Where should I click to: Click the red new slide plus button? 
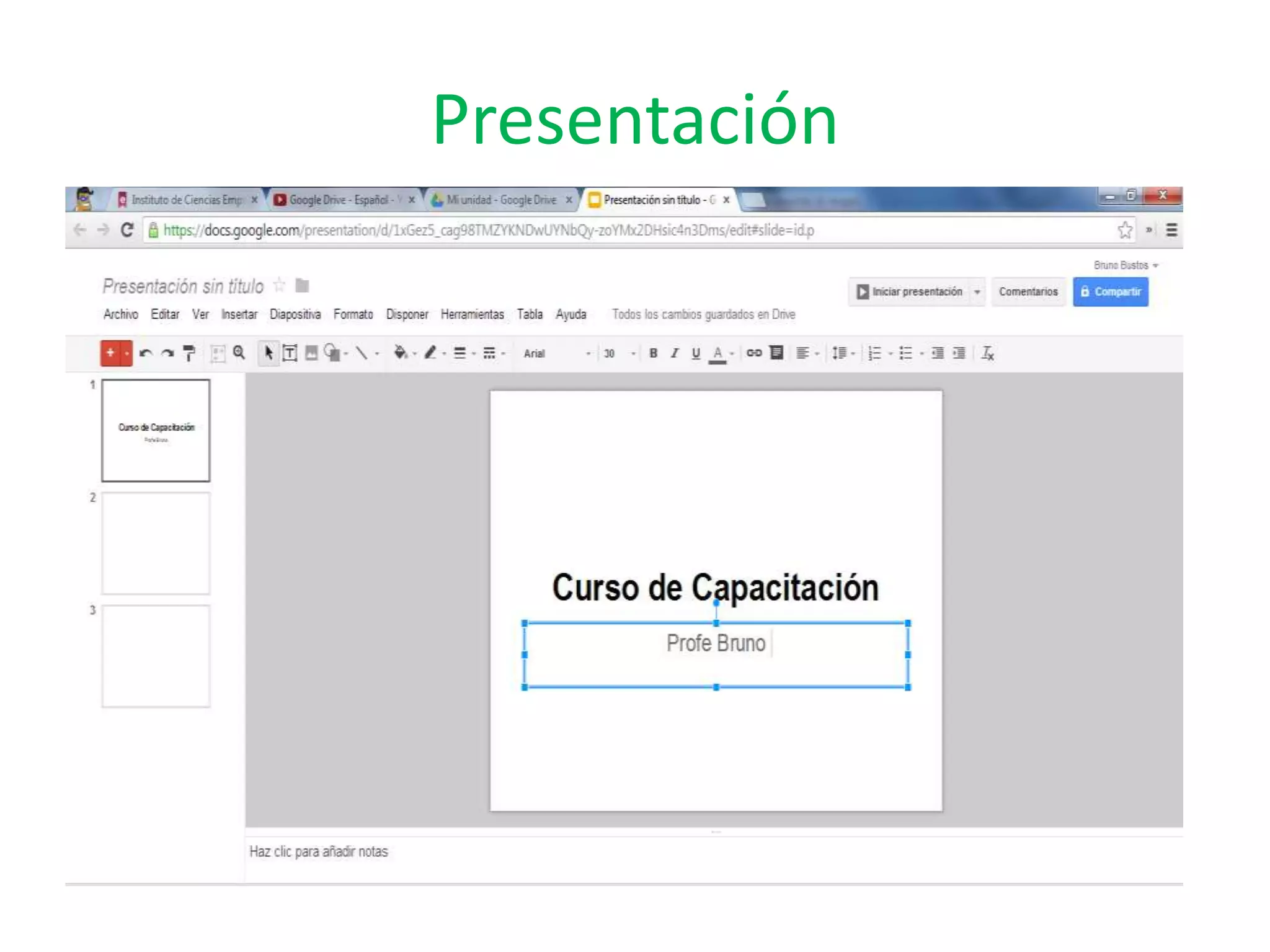coord(110,353)
